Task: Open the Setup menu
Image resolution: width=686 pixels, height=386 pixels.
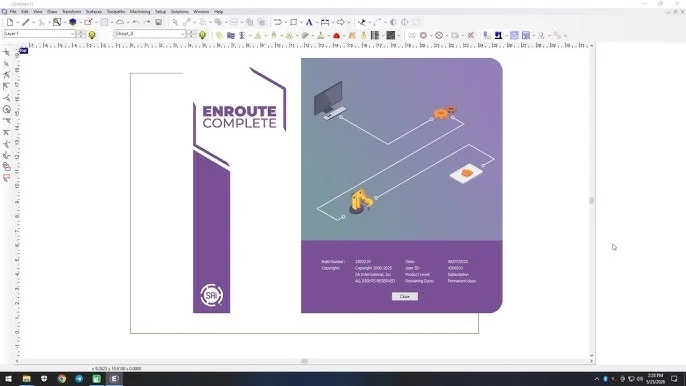Action: pyautogui.click(x=161, y=12)
